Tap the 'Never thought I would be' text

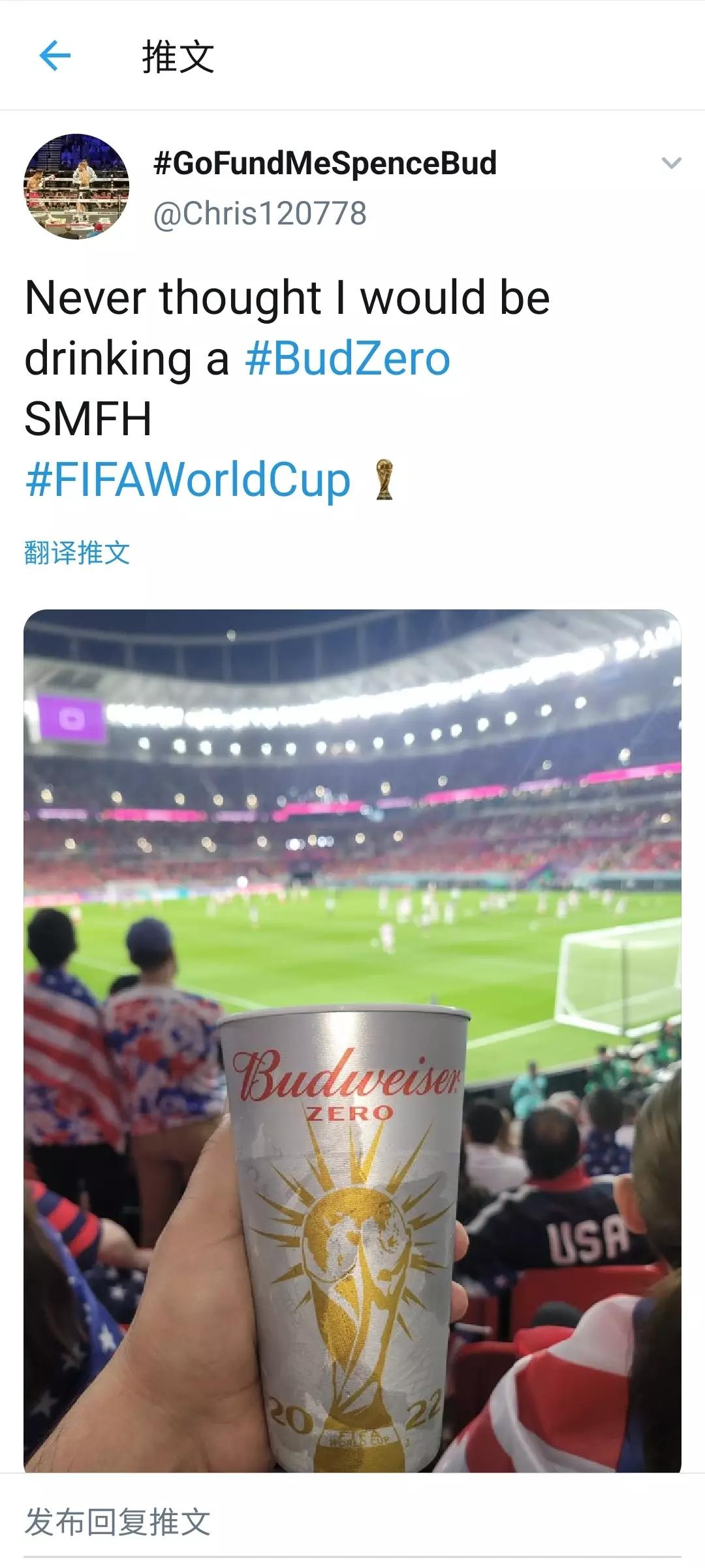pyautogui.click(x=287, y=298)
